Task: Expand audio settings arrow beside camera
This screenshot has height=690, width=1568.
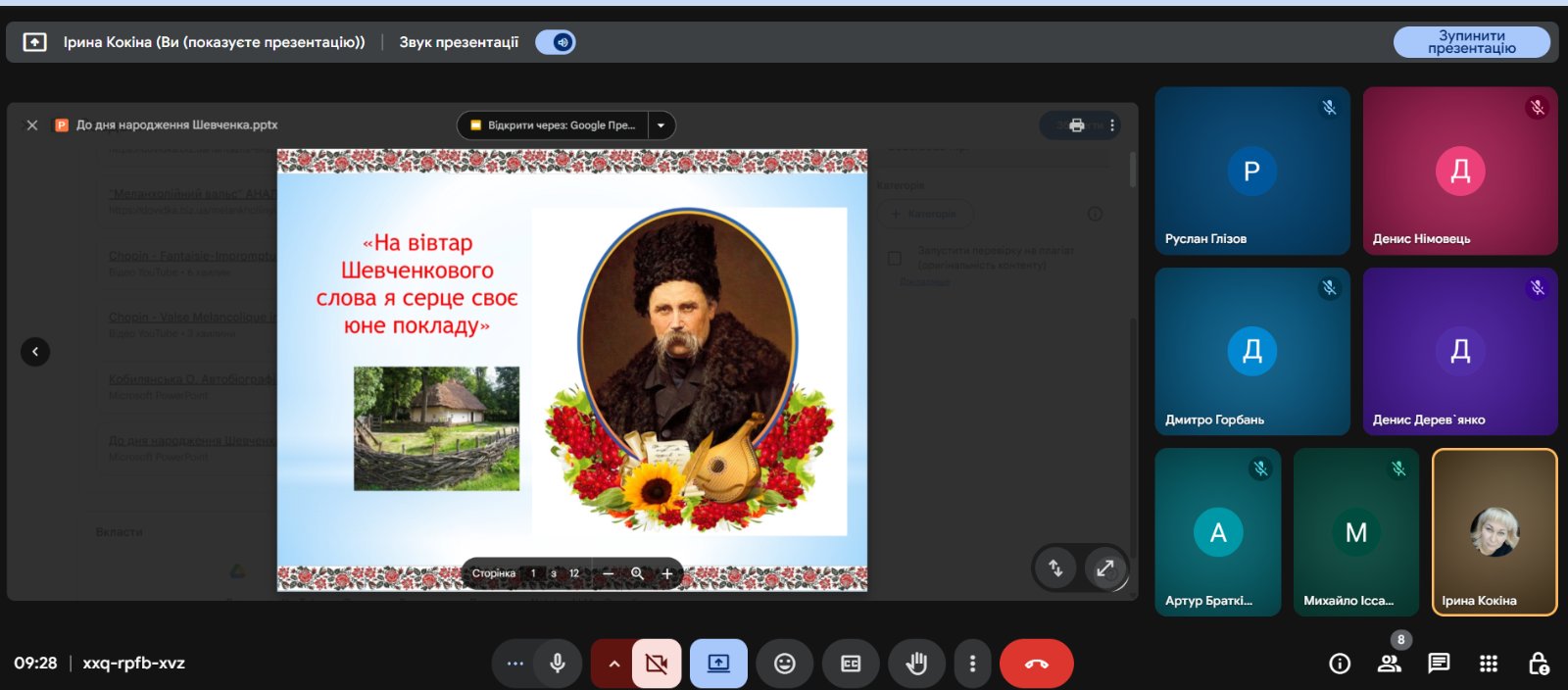Action: click(613, 664)
